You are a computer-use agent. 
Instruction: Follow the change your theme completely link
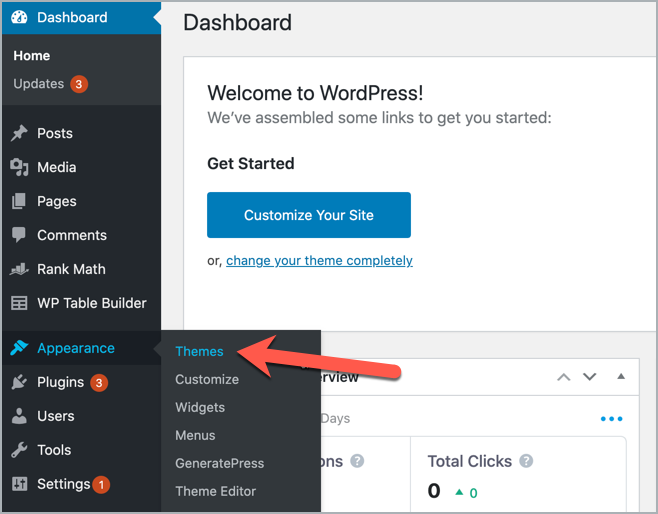click(319, 261)
